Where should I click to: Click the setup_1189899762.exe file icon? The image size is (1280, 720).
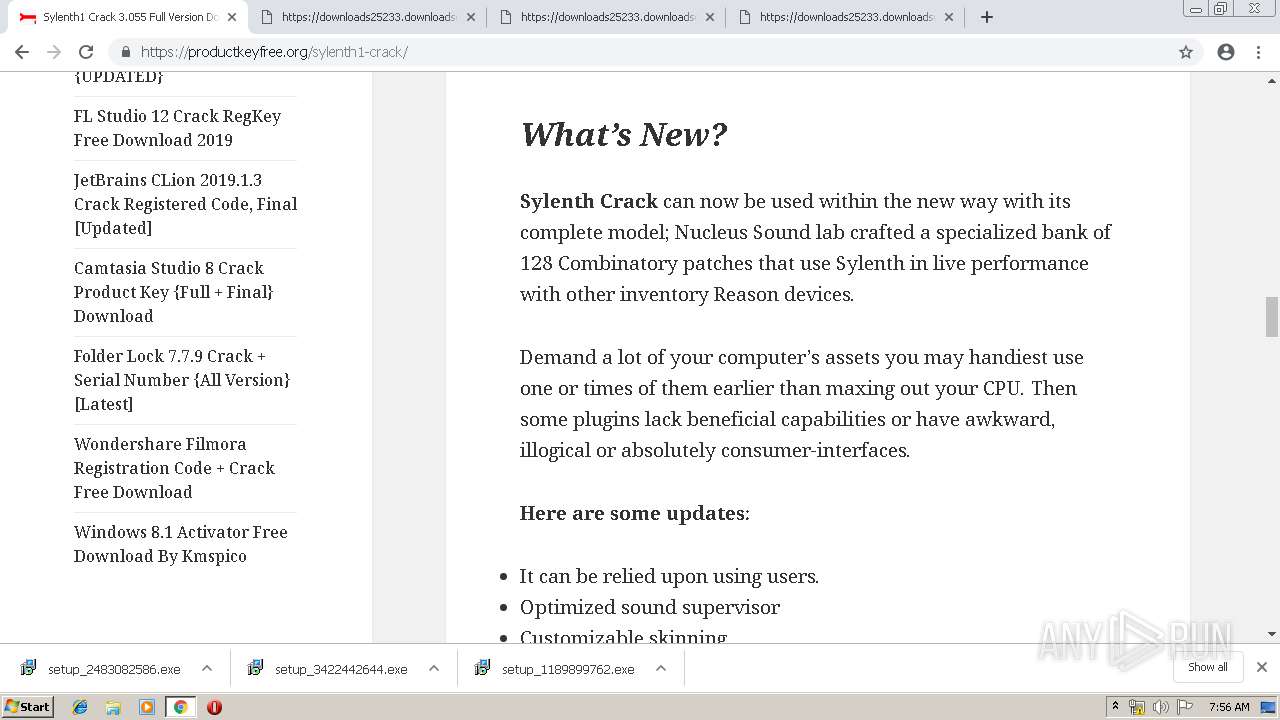[x=483, y=667]
